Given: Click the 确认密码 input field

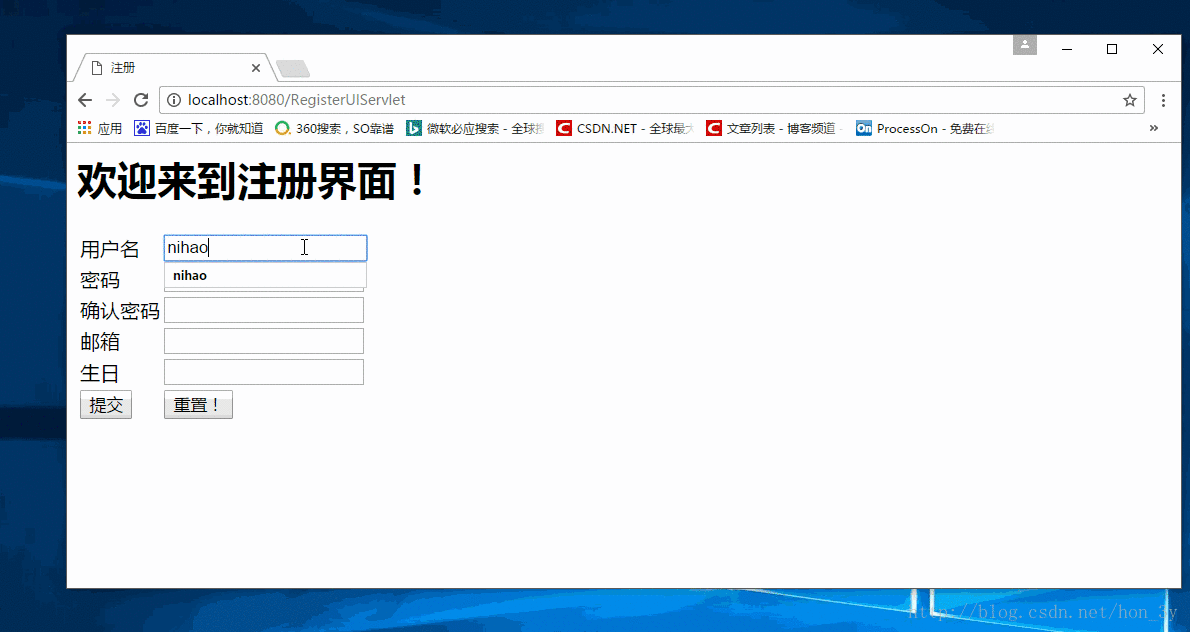Looking at the screenshot, I should 264,310.
